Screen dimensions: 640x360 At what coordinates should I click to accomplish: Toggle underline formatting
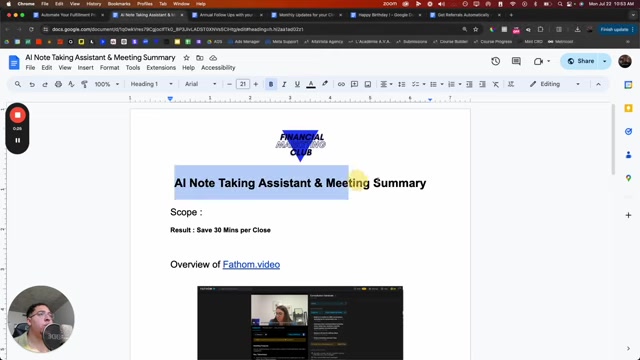[x=297, y=84]
